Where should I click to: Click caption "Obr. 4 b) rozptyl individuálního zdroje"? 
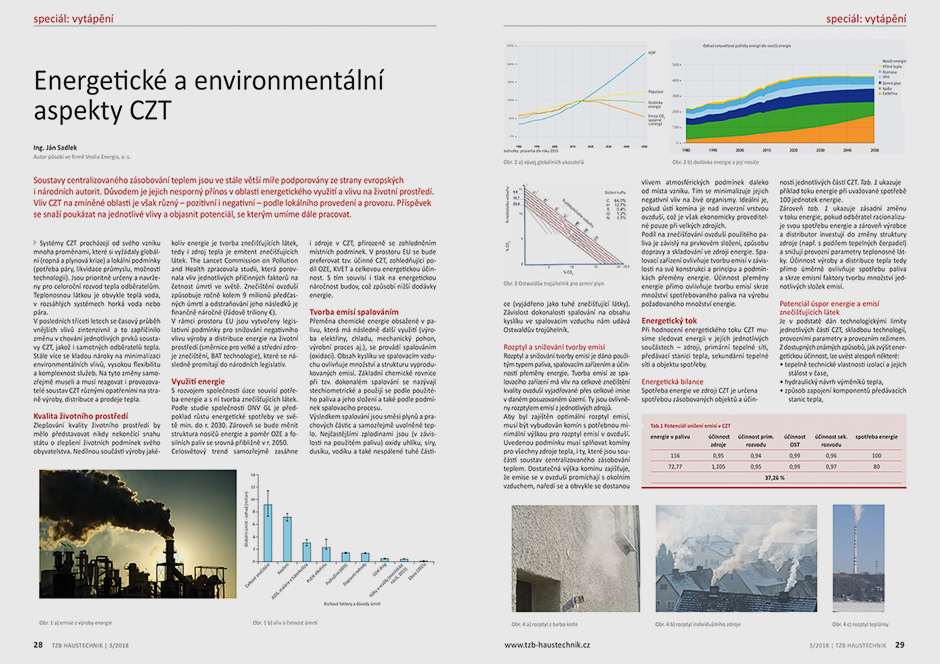pos(698,624)
